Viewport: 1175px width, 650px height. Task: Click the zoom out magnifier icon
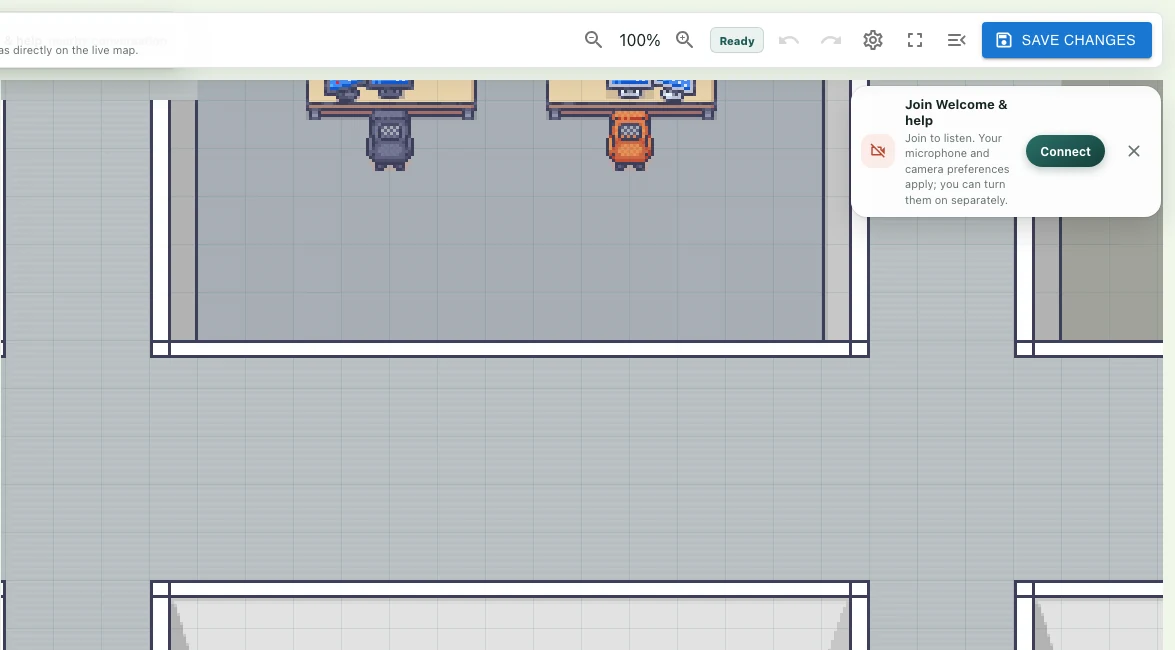click(593, 40)
